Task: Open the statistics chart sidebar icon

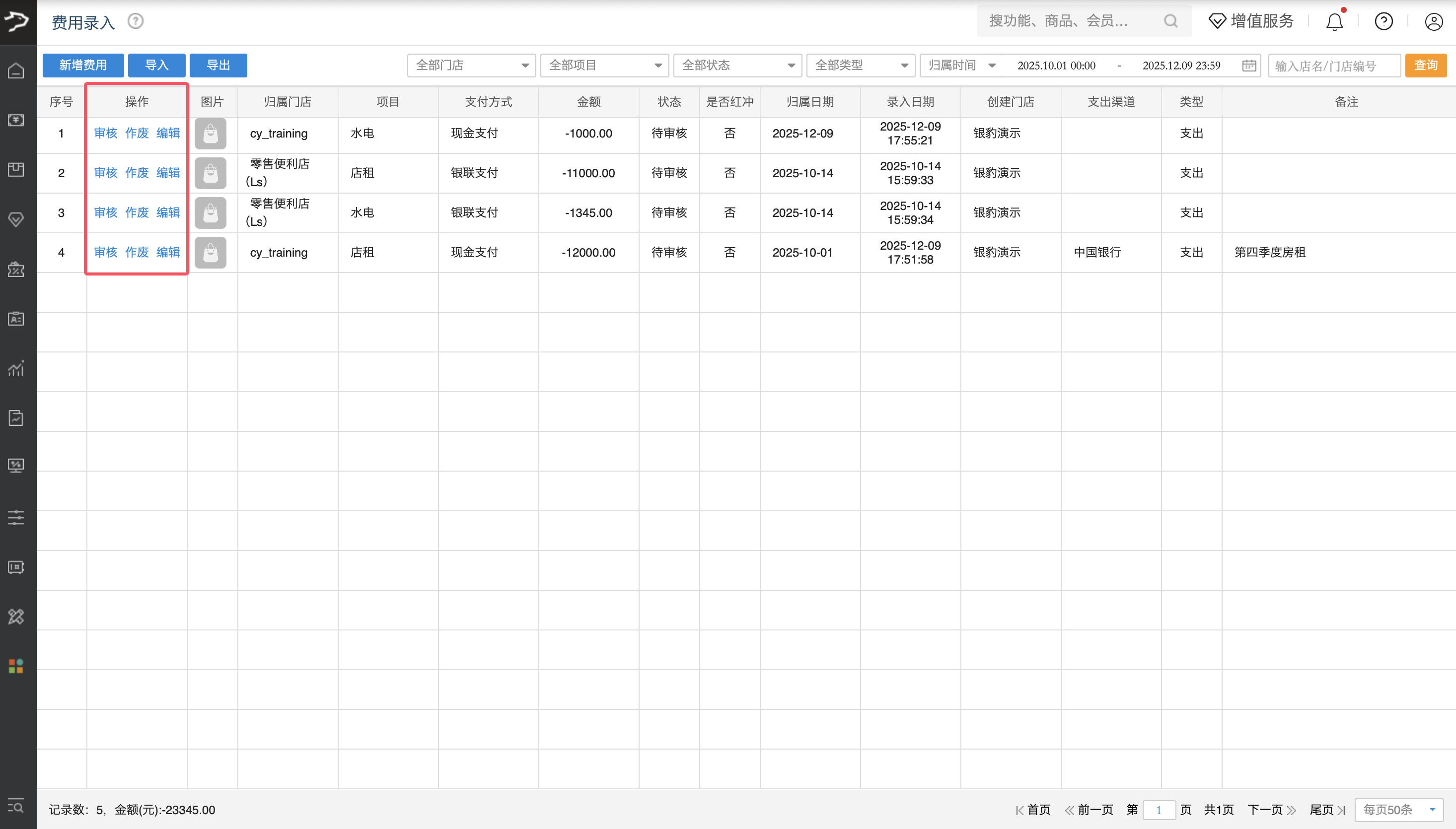Action: [16, 369]
